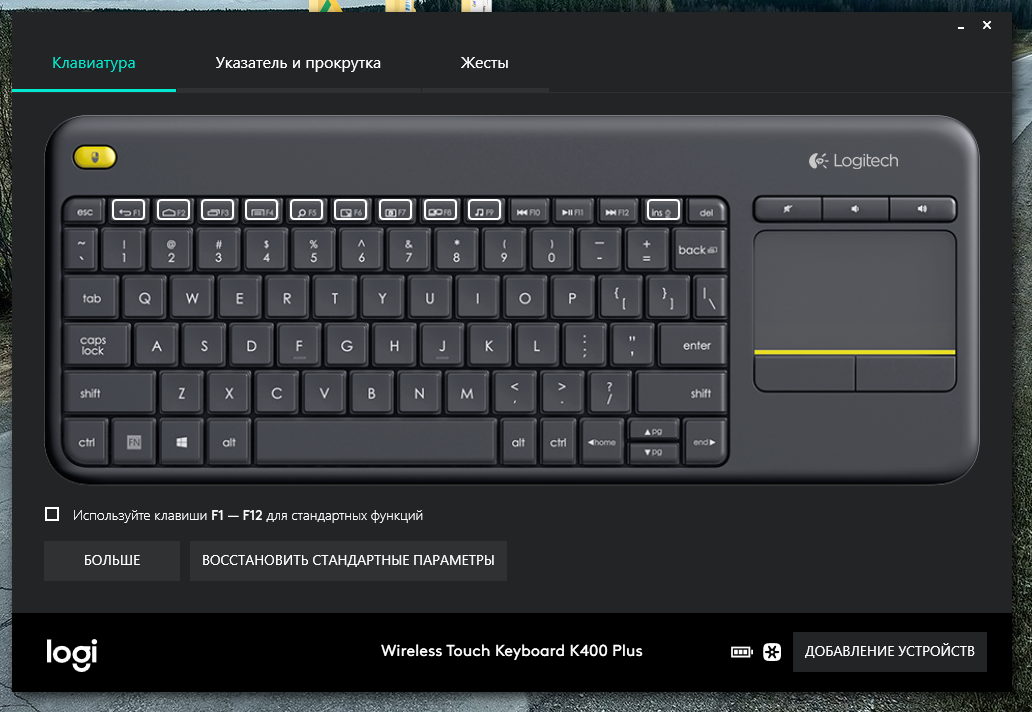Select the F6 key on the keyboard image
This screenshot has height=712, width=1032.
351,211
